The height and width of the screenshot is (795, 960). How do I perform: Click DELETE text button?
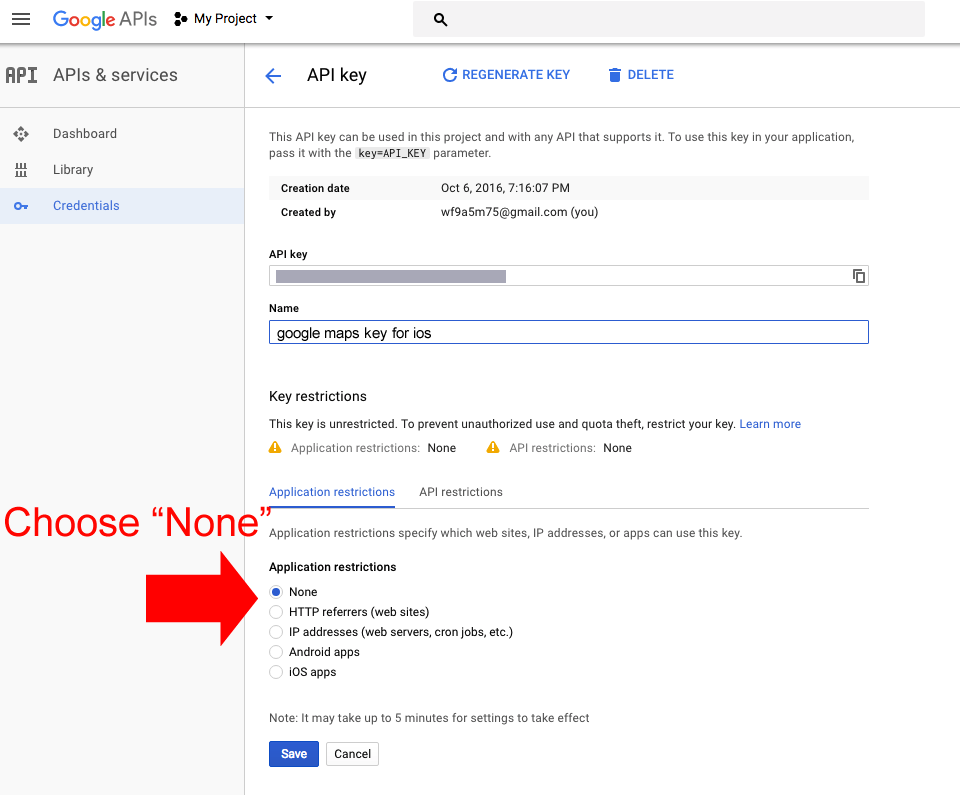point(650,75)
